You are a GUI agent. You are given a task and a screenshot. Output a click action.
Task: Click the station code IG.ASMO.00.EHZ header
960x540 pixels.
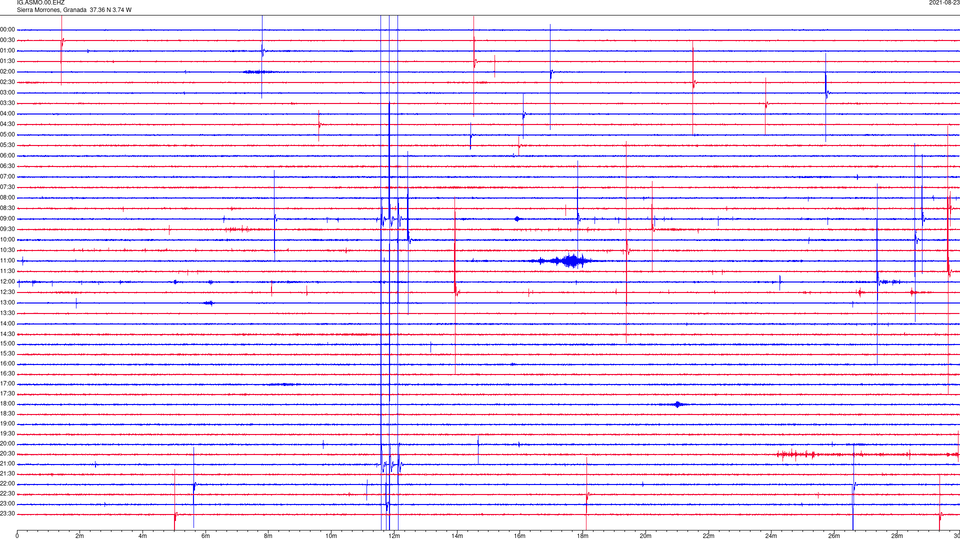coord(40,3)
